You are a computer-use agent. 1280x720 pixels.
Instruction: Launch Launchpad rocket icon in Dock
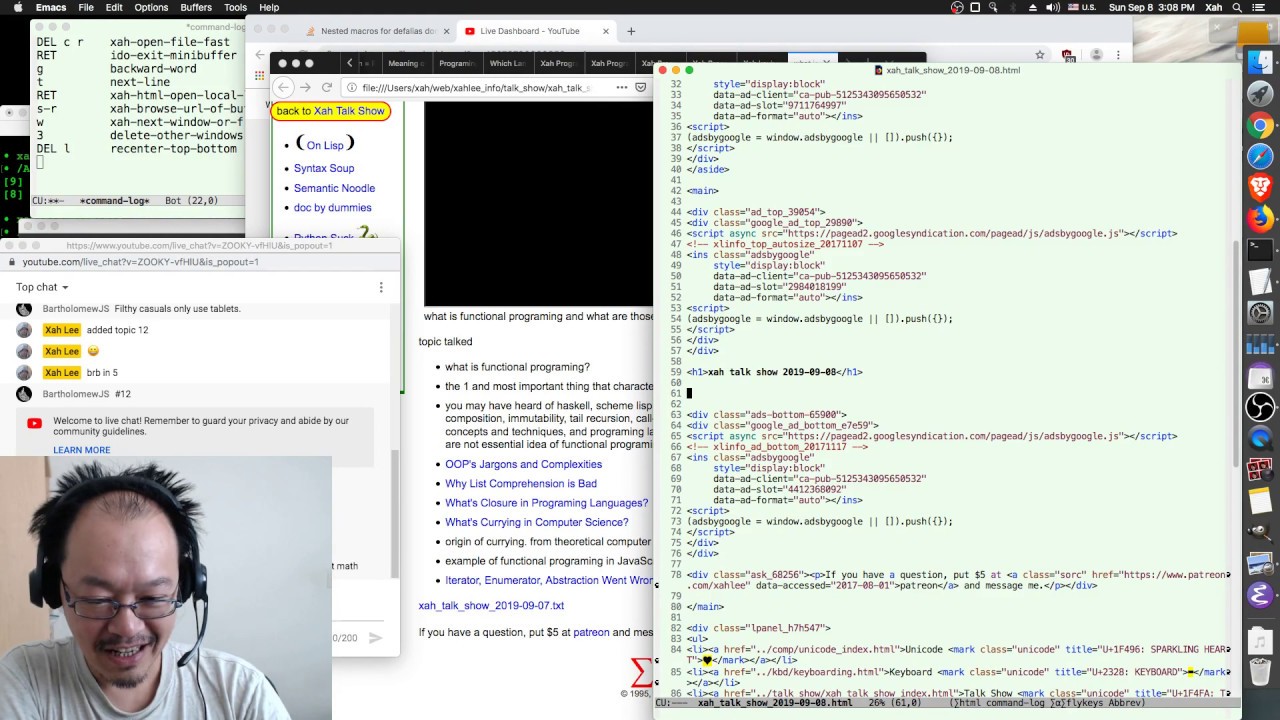click(1260, 94)
